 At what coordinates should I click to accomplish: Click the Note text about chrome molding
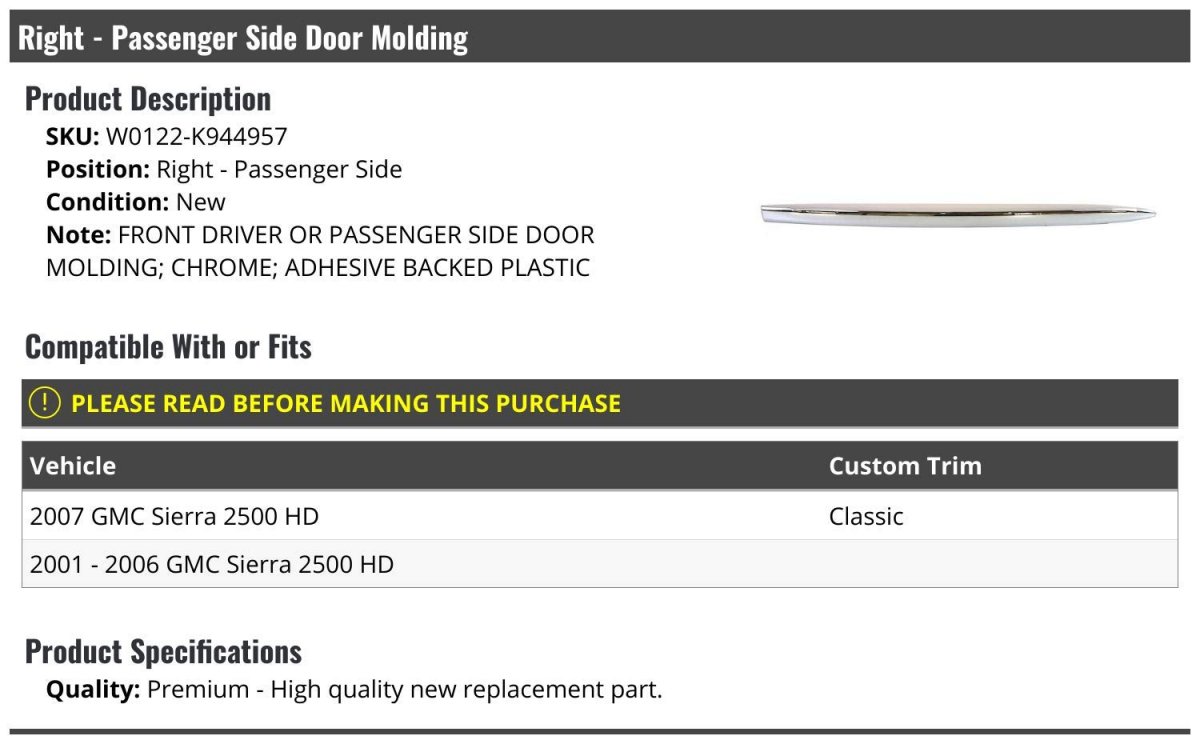pyautogui.click(x=320, y=251)
